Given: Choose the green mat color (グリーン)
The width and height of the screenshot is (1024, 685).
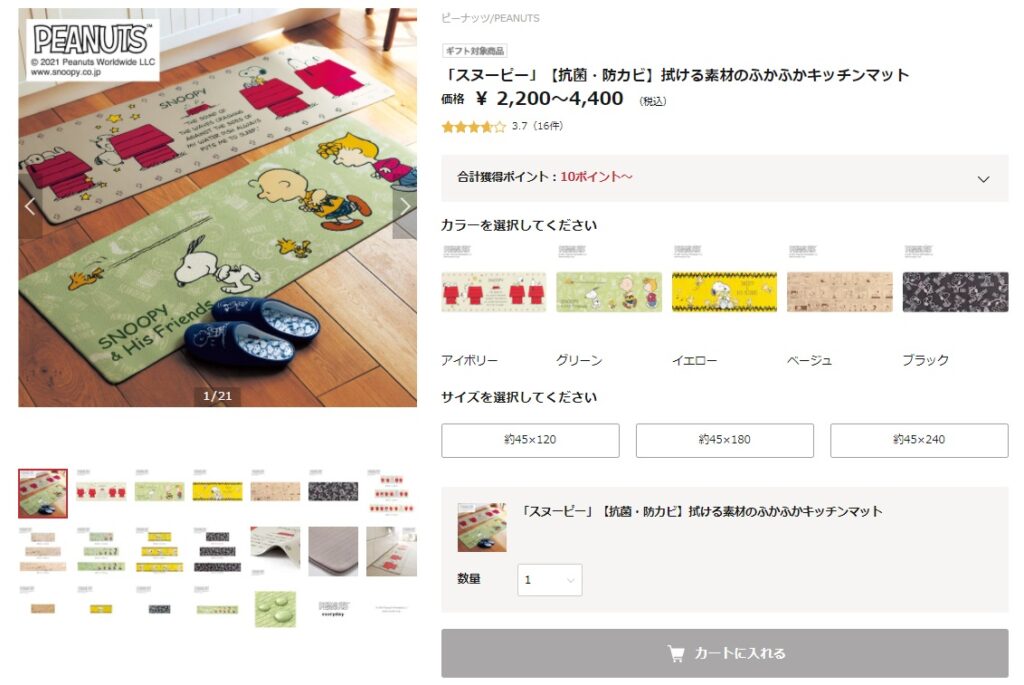Looking at the screenshot, I should point(609,292).
